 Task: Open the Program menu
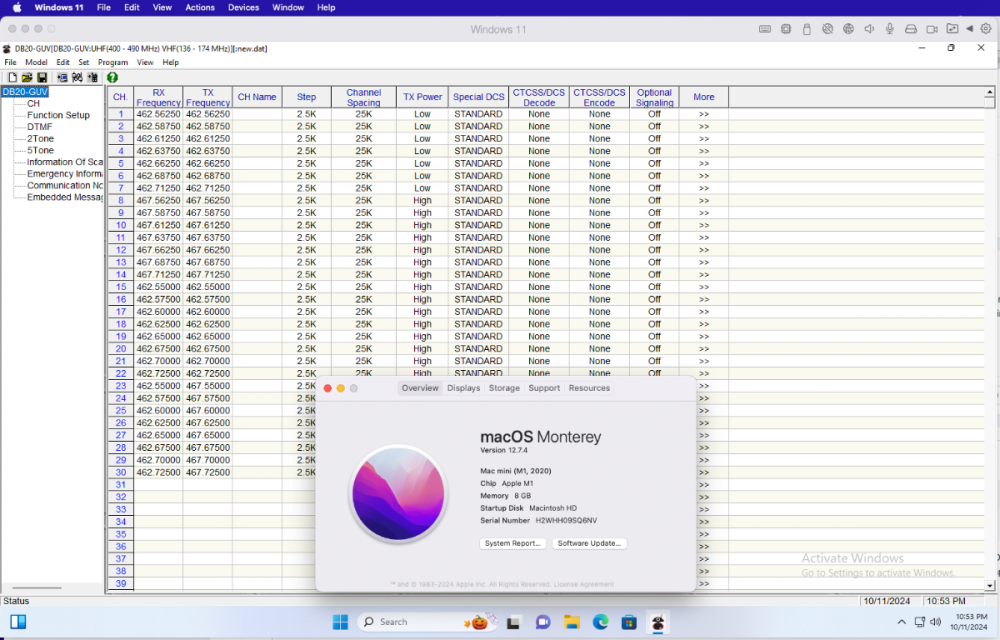pos(115,61)
